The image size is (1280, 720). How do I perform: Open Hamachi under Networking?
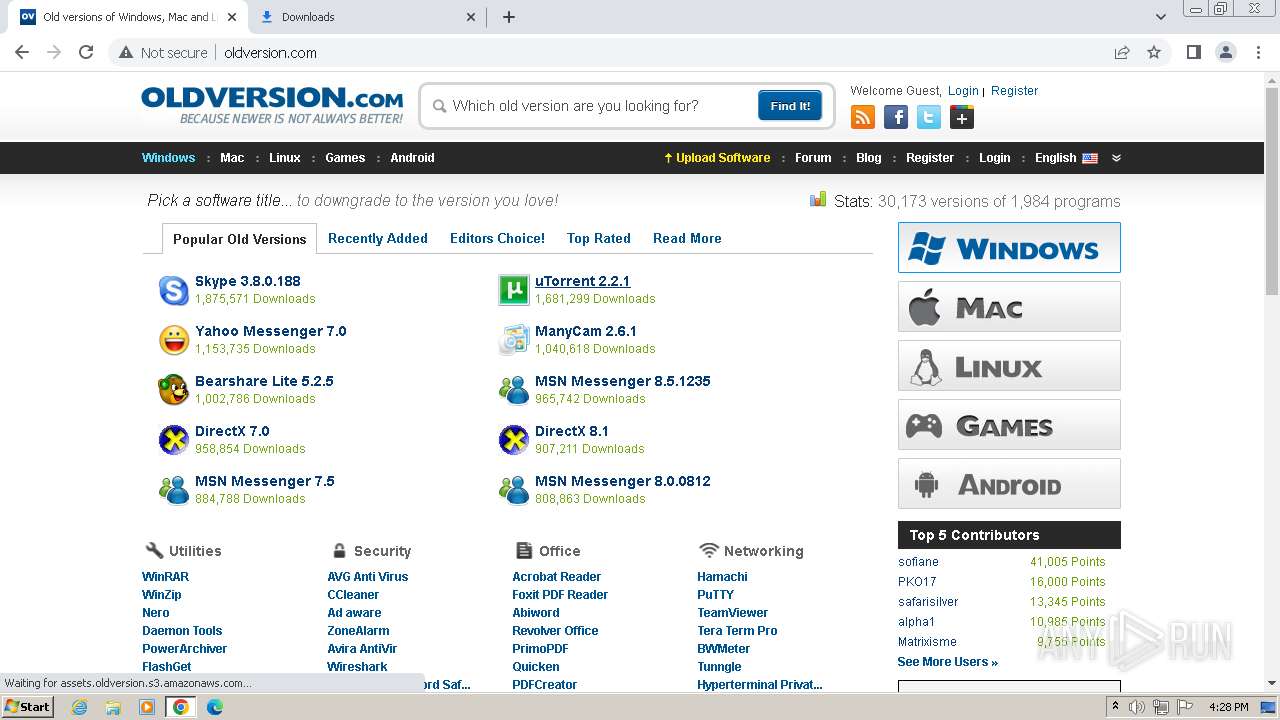tap(722, 577)
